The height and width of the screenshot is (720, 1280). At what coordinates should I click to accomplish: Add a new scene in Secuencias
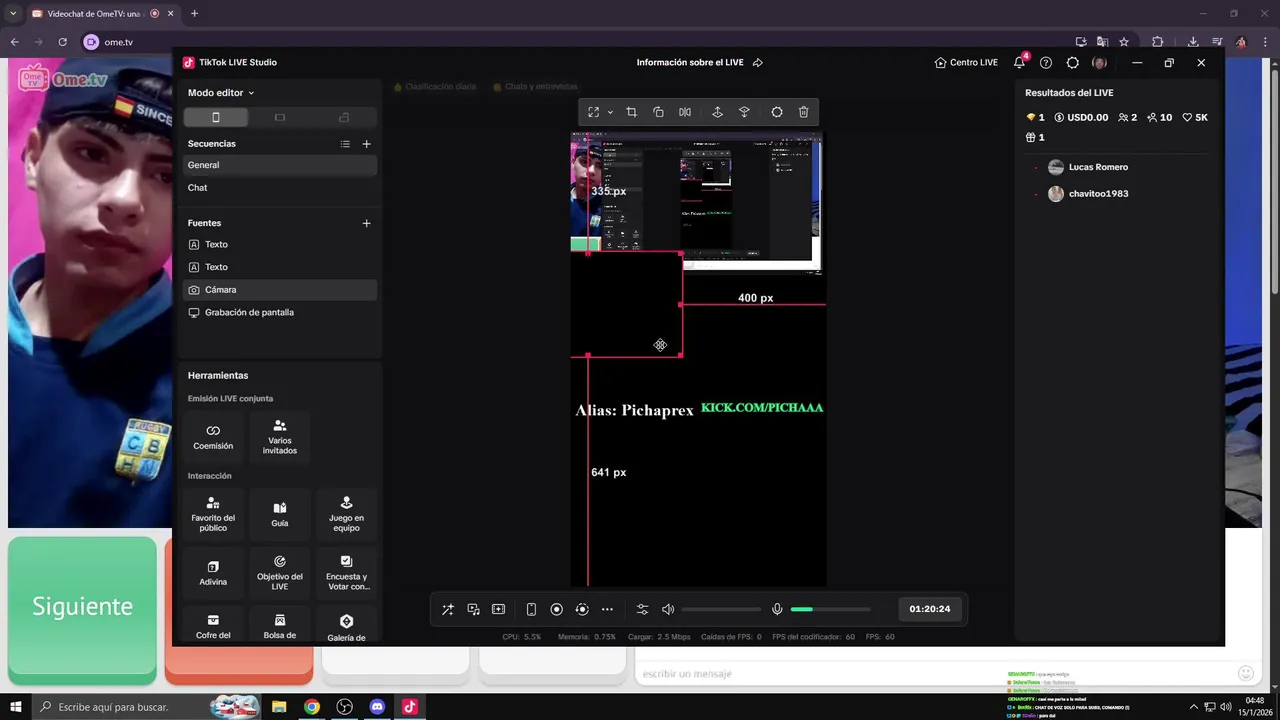(x=366, y=144)
